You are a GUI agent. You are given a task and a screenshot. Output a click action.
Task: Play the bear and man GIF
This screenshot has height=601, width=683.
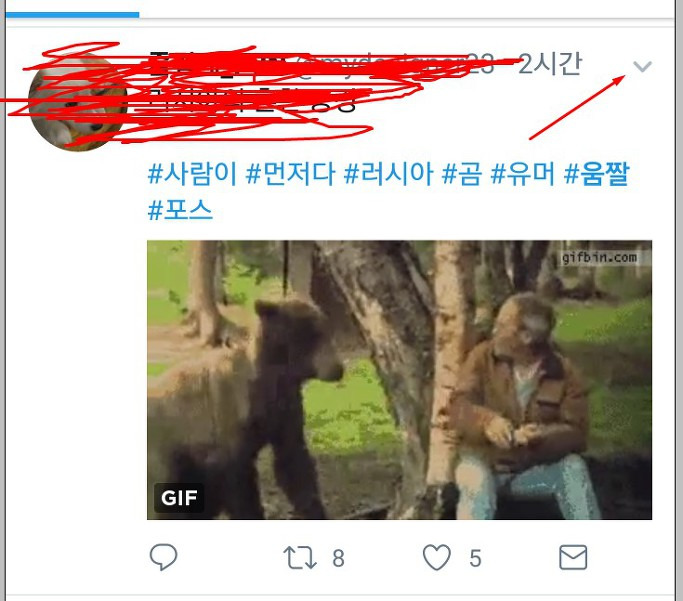[x=399, y=380]
